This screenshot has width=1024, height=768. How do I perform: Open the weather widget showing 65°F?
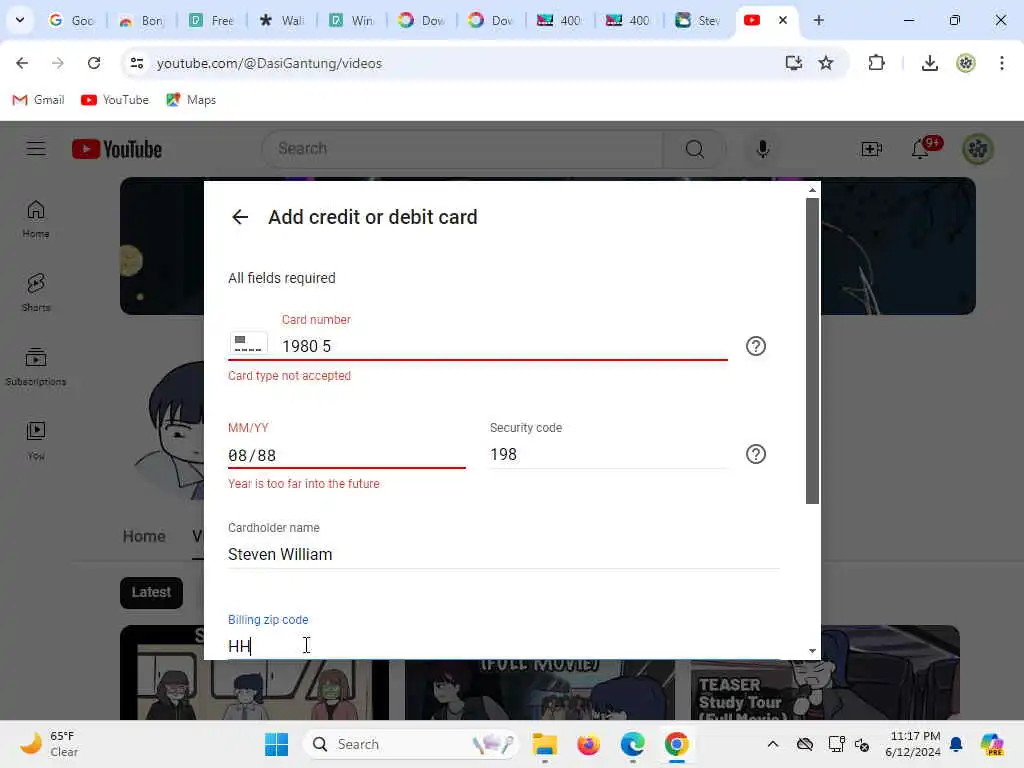(x=50, y=744)
